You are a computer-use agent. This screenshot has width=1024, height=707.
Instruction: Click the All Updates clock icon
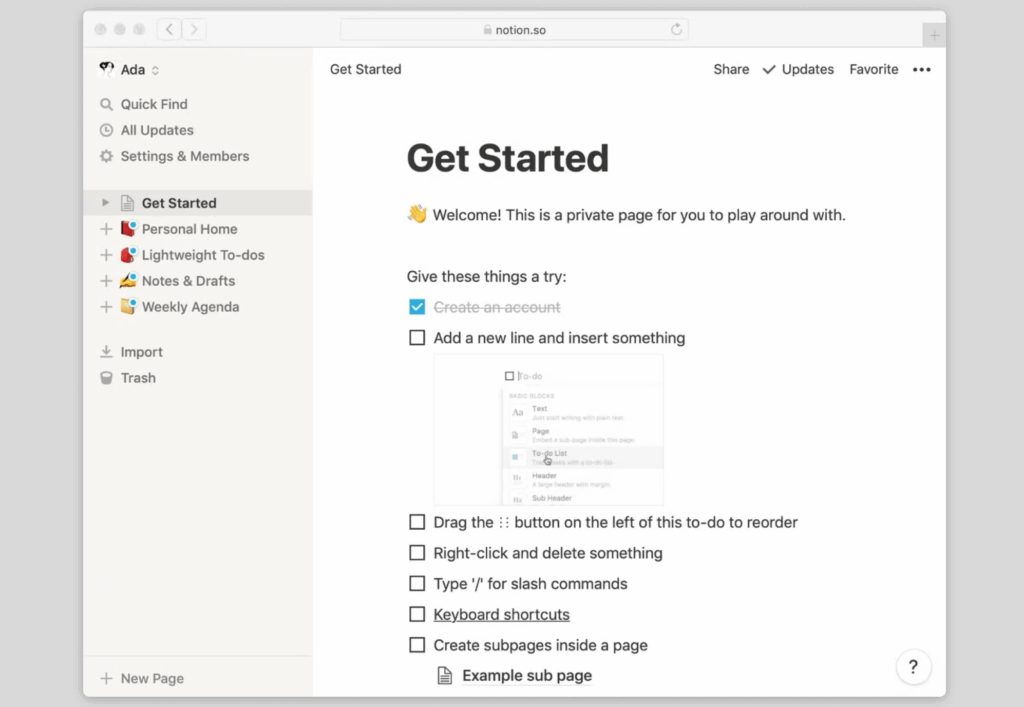pos(106,130)
